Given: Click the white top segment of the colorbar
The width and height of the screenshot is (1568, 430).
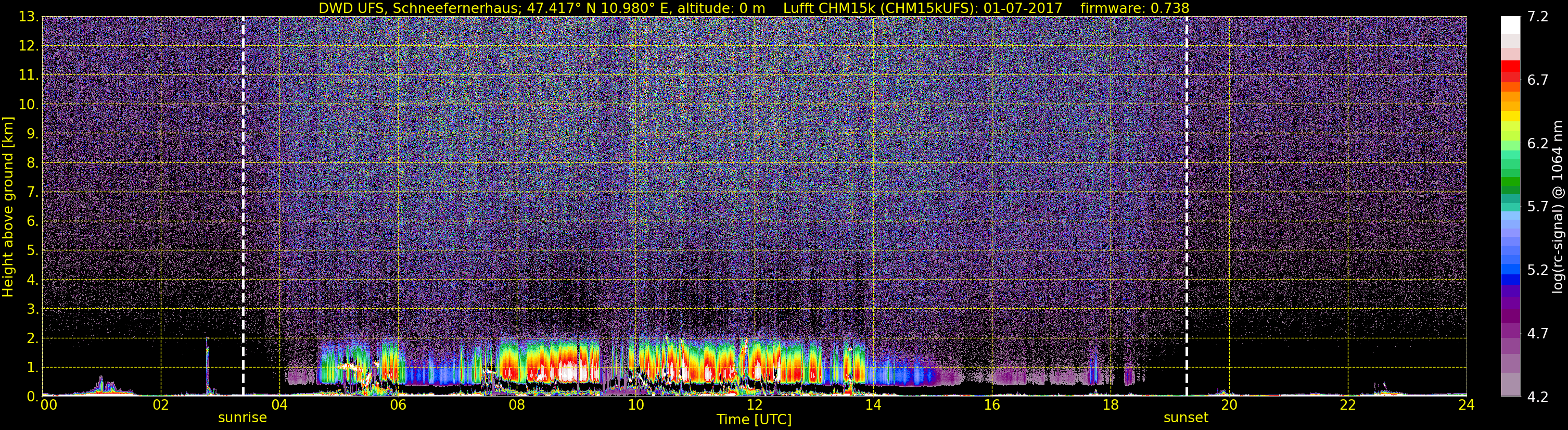Looking at the screenshot, I should 1510,24.
